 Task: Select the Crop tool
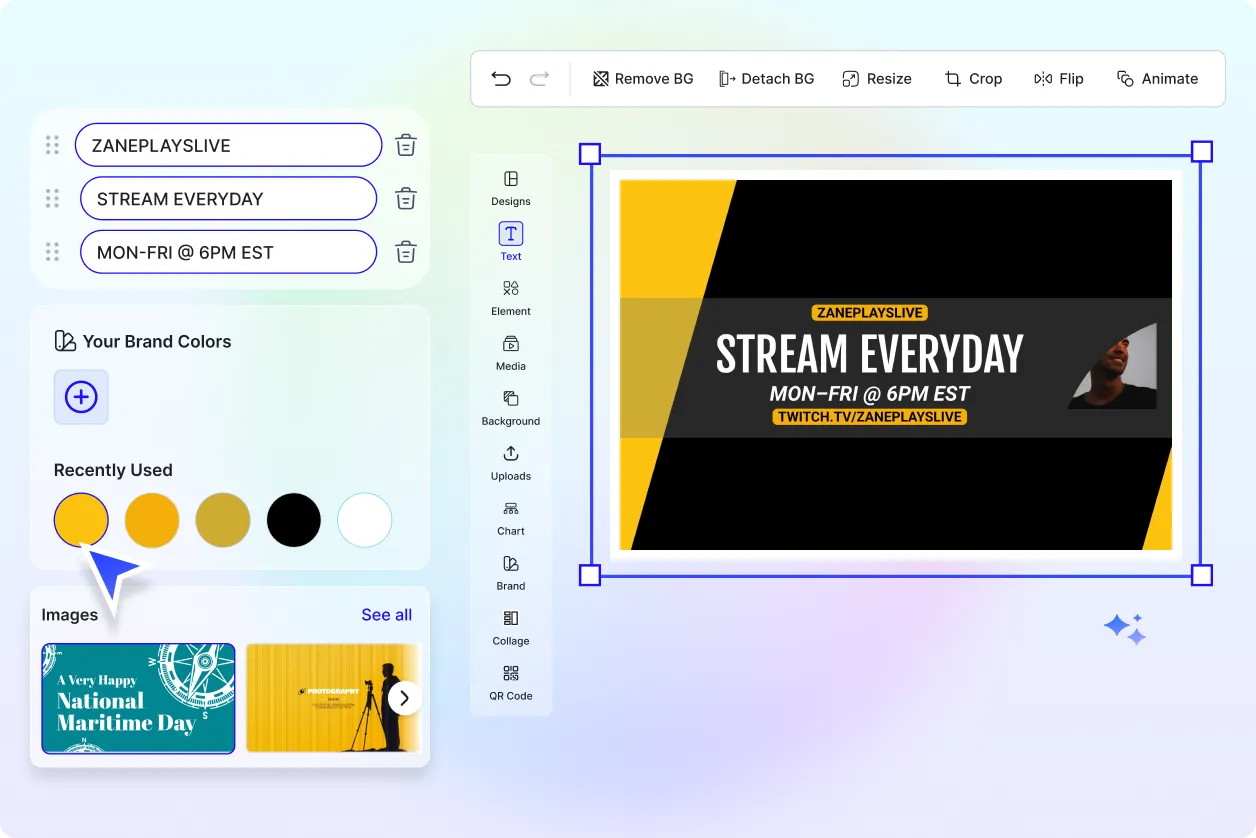[x=973, y=78]
